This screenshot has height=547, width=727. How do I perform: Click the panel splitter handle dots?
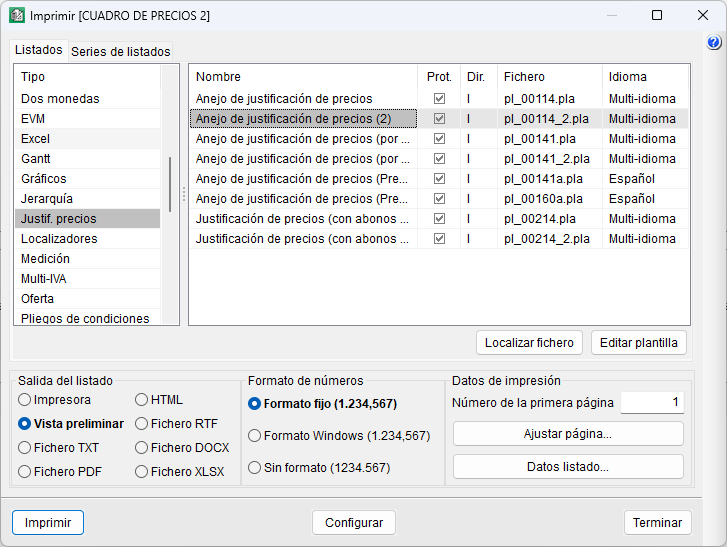(184, 194)
